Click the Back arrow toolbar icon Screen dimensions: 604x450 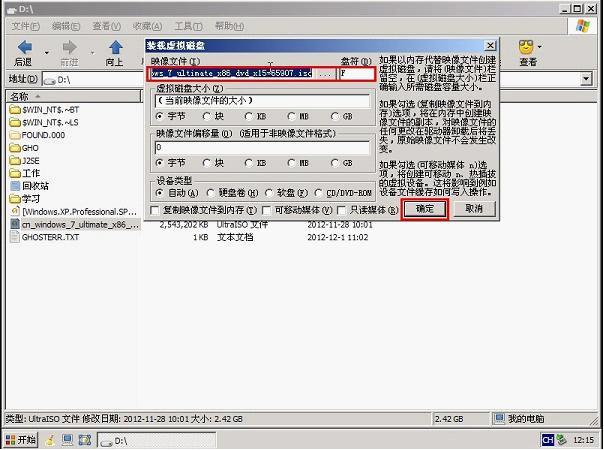click(x=25, y=48)
